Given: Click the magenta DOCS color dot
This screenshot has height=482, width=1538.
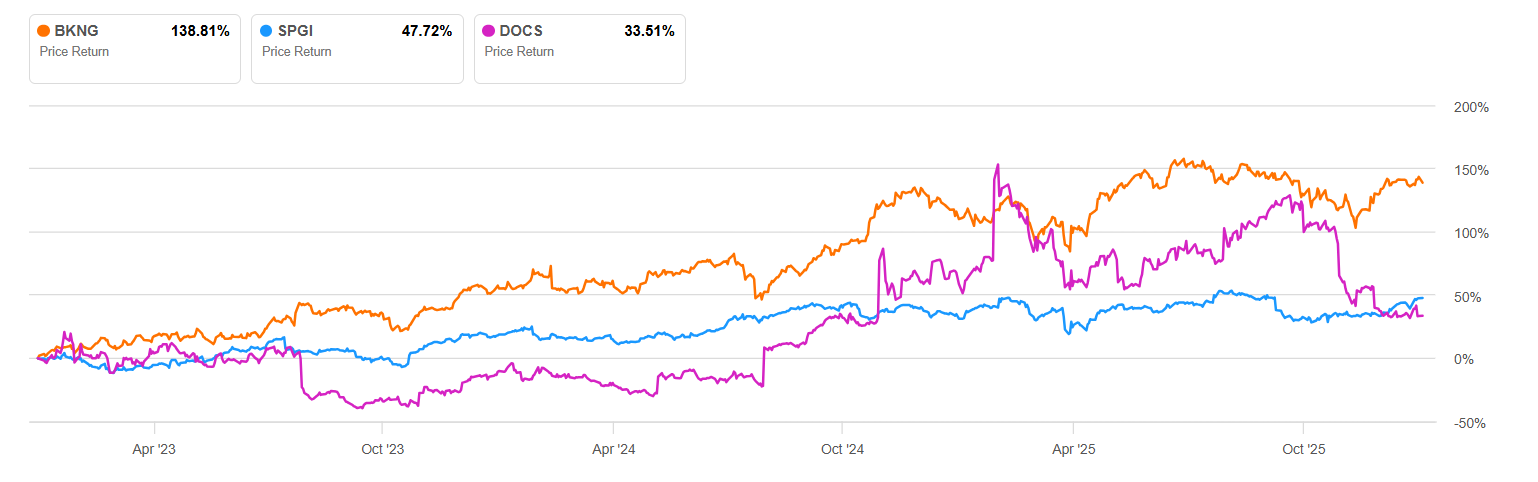Looking at the screenshot, I should 489,32.
